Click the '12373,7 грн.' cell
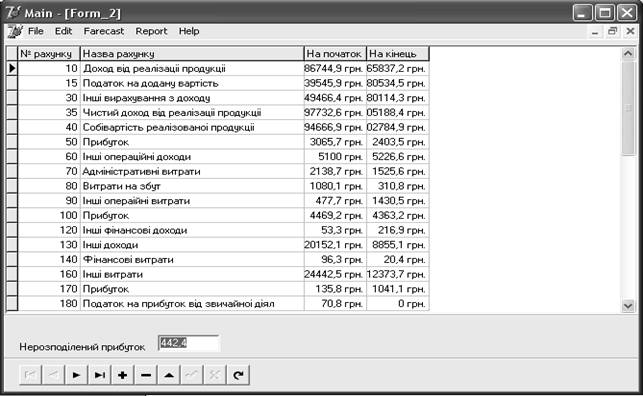Screen dimensions: 643x396 (398, 274)
